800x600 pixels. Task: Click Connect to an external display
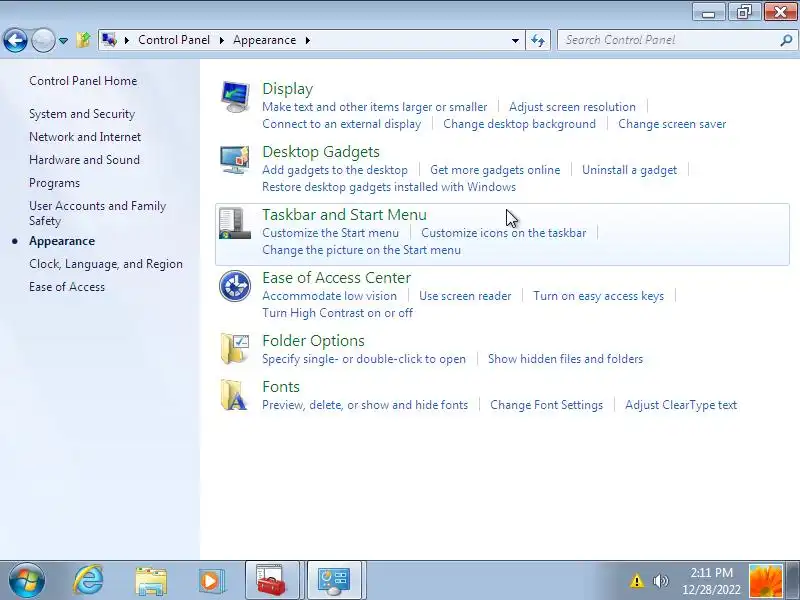342,124
